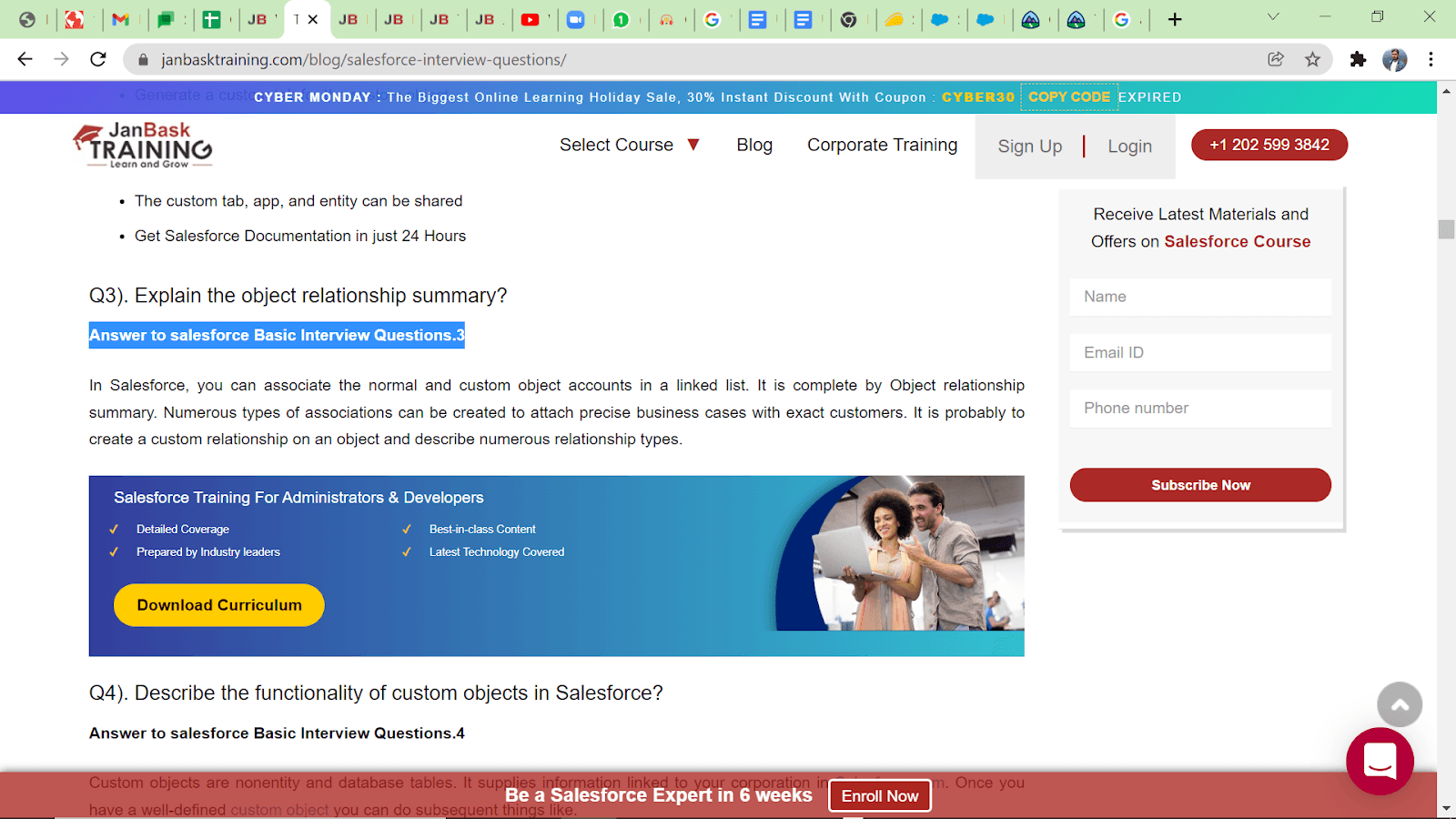Click 'Get Salesforce Documentation in just 24 Hours' bullet
Image resolution: width=1456 pixels, height=819 pixels.
pos(300,236)
